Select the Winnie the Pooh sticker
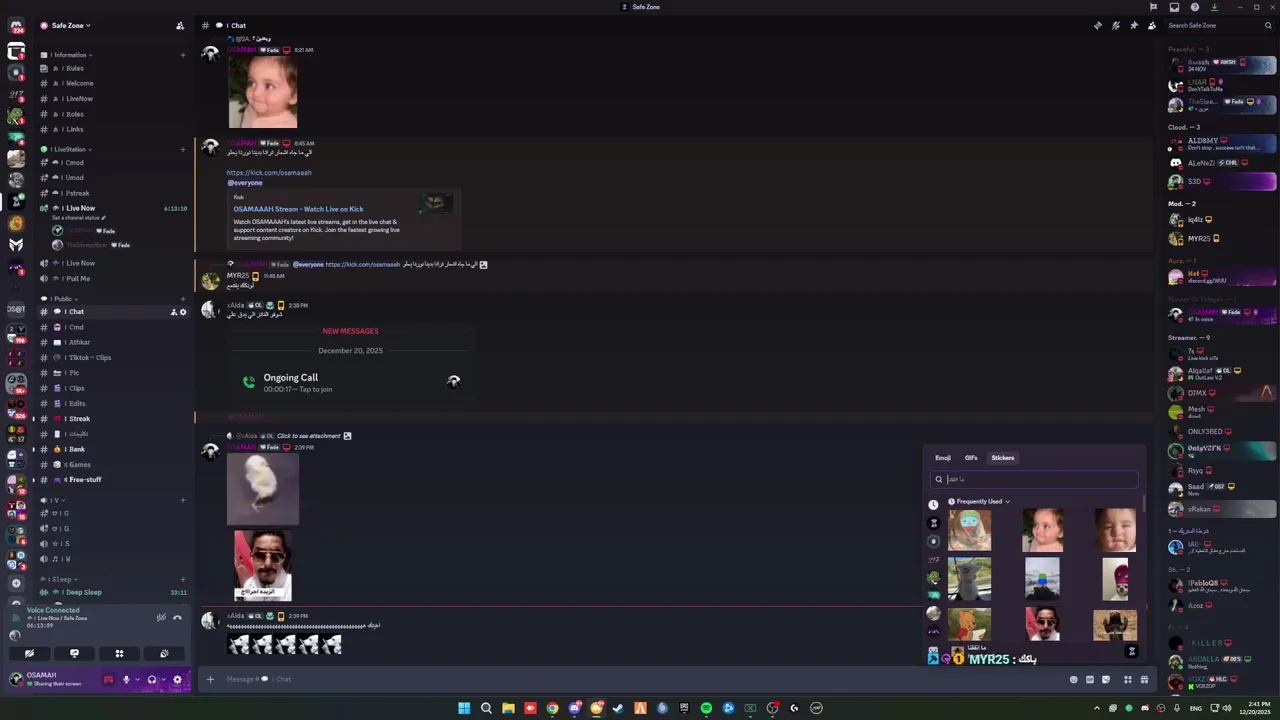1280x720 pixels. point(970,625)
